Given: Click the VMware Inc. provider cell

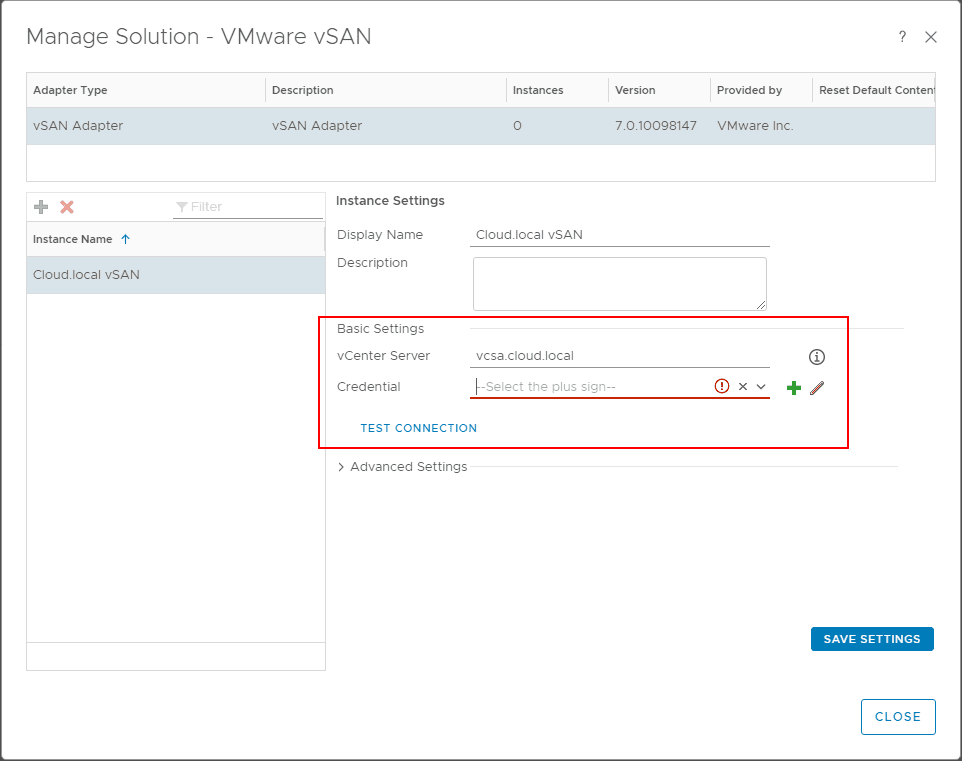Looking at the screenshot, I should 755,126.
